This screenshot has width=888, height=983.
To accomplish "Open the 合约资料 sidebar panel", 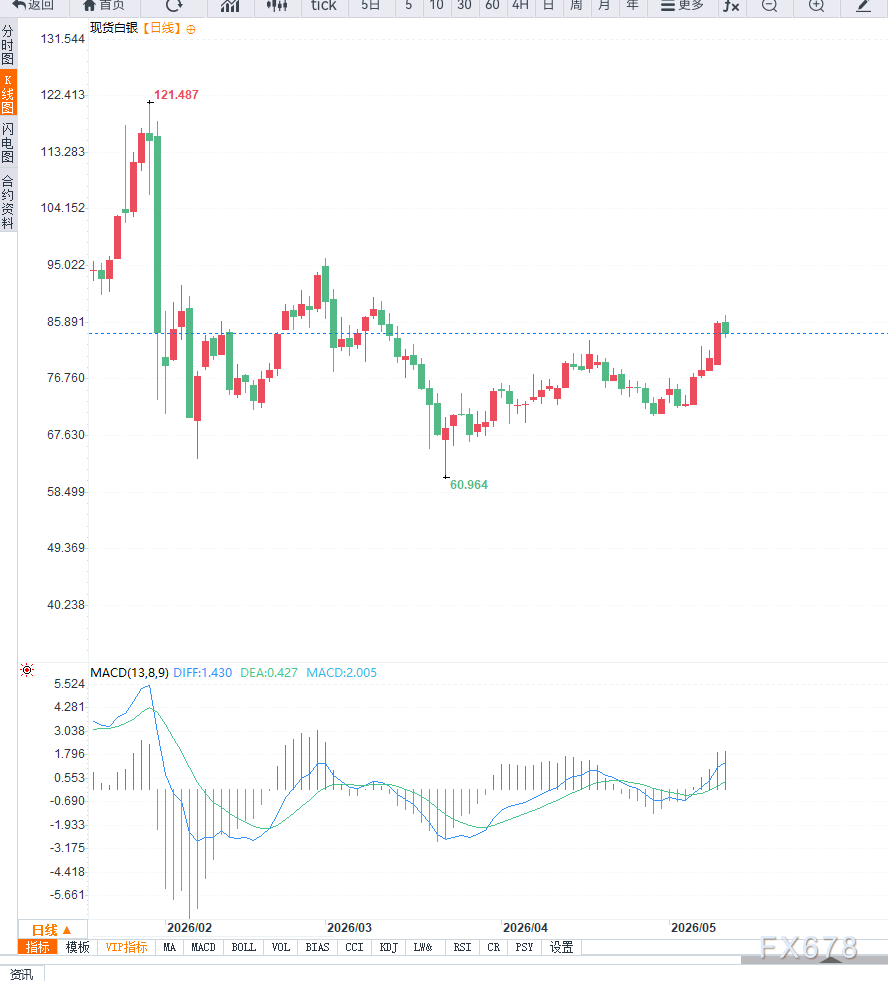I will click(8, 202).
